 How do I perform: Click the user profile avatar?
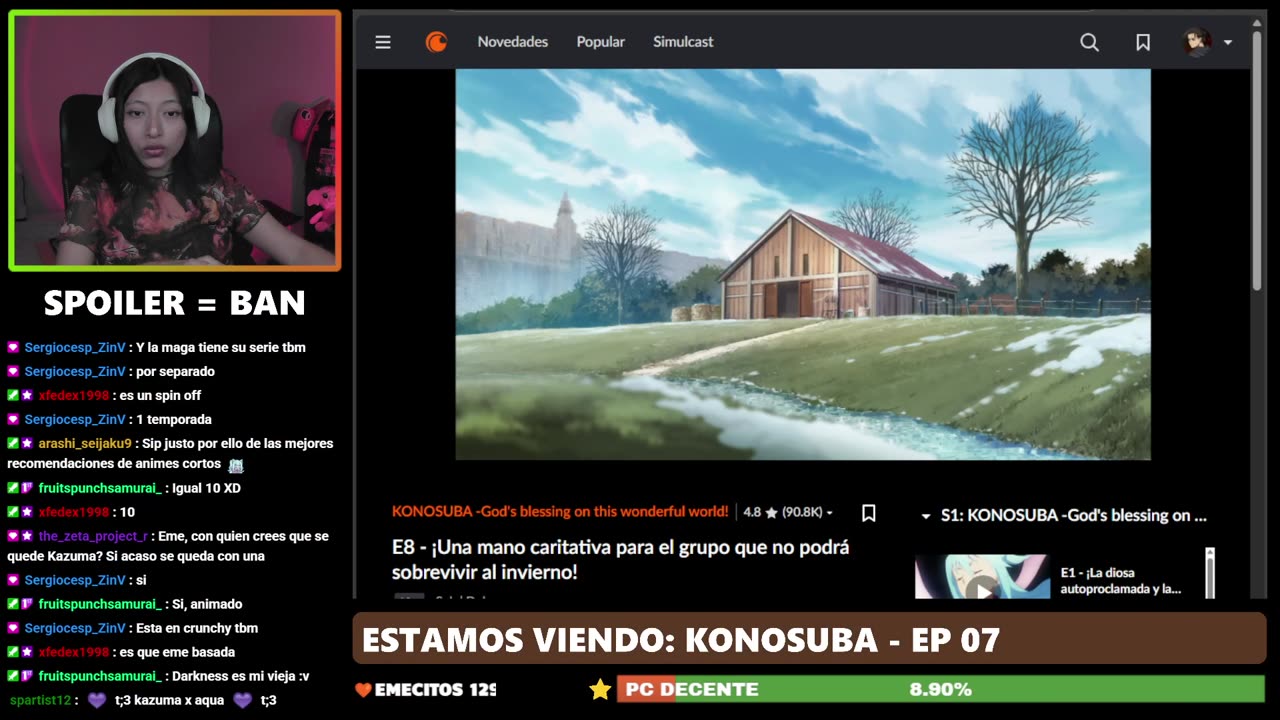coord(1197,42)
